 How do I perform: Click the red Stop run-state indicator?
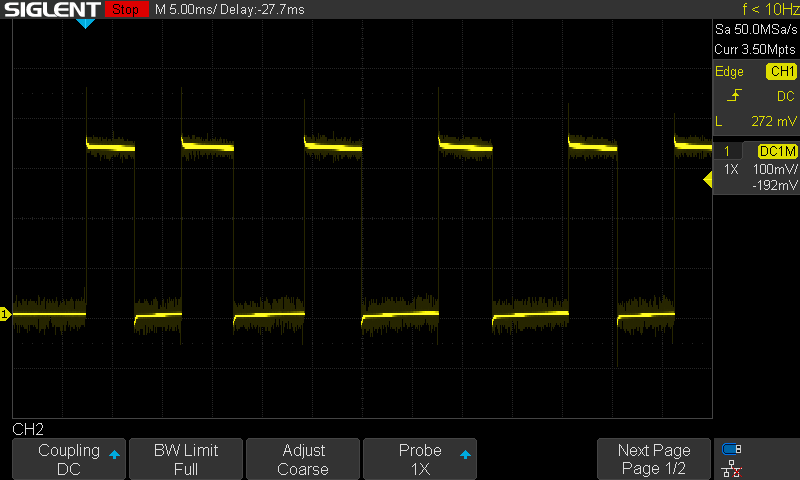click(x=126, y=9)
